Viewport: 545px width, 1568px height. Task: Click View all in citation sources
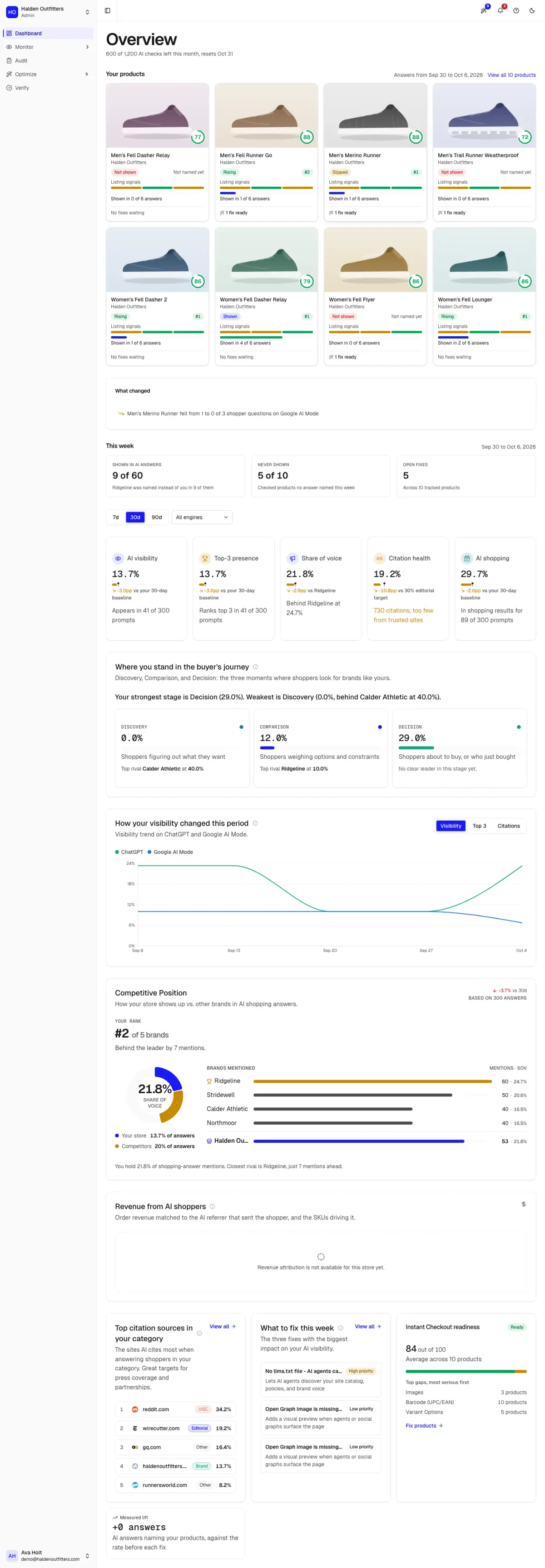click(x=223, y=1326)
